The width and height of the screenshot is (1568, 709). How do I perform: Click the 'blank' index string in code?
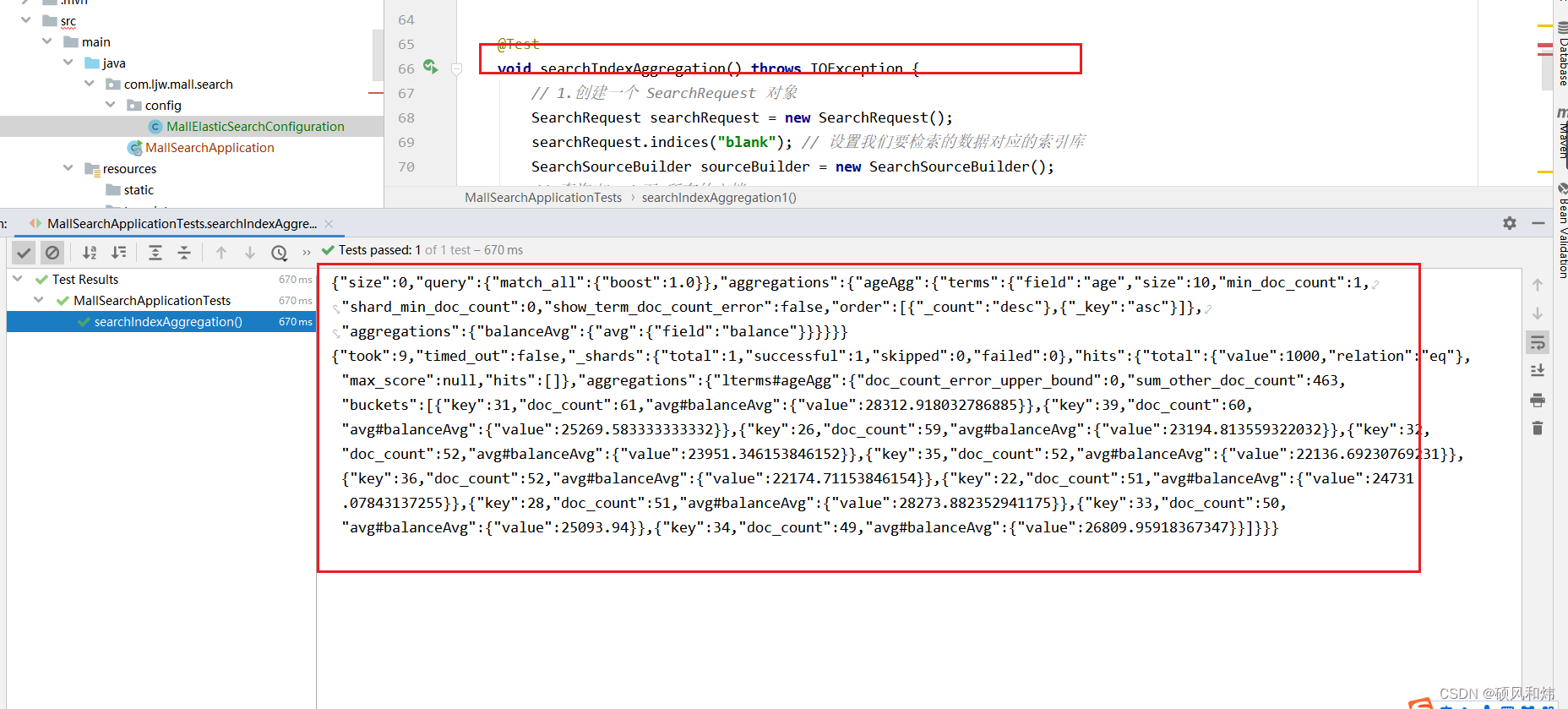(x=747, y=142)
